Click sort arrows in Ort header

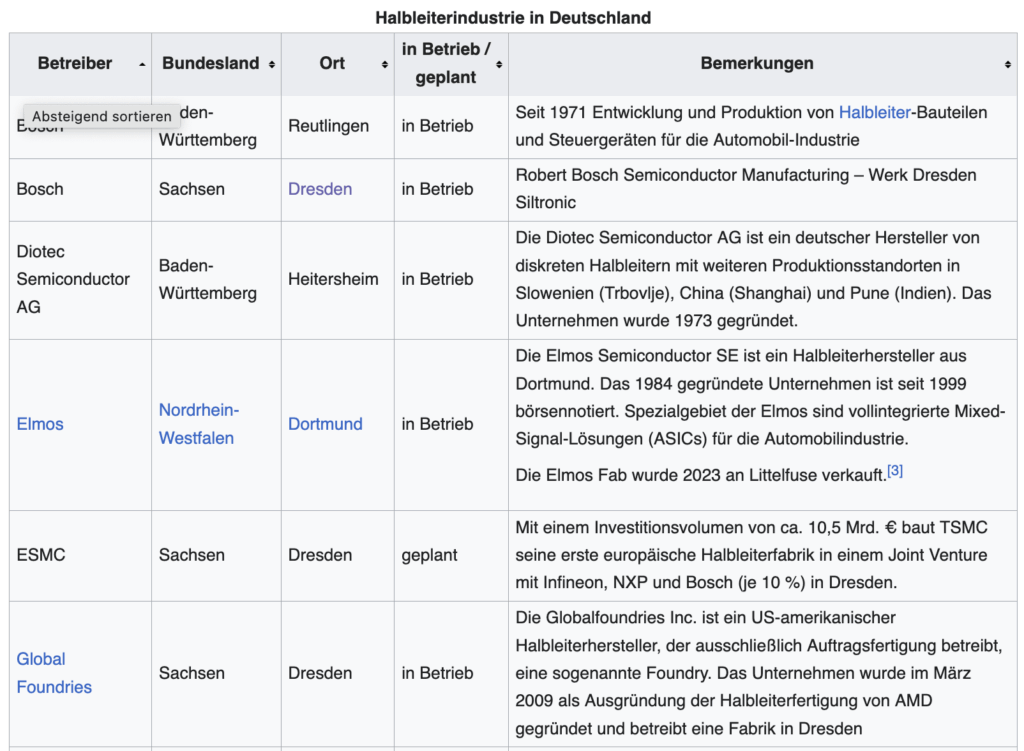[385, 64]
